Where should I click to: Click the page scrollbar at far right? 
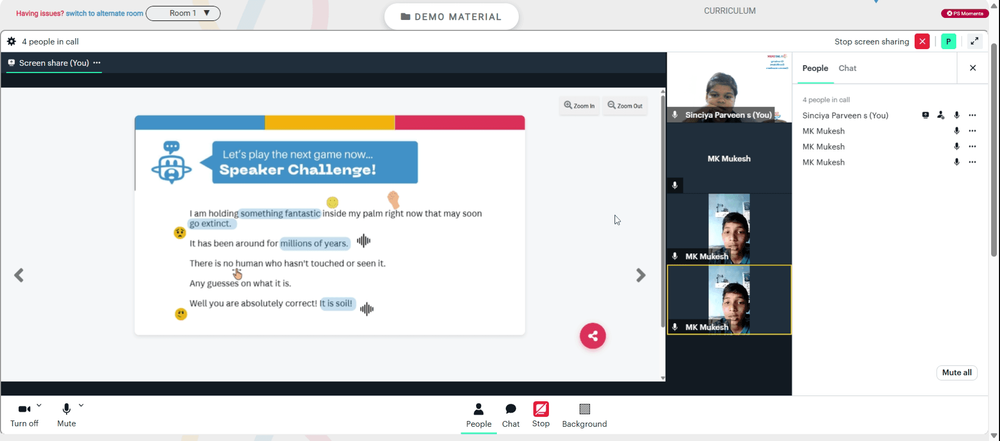click(x=996, y=147)
